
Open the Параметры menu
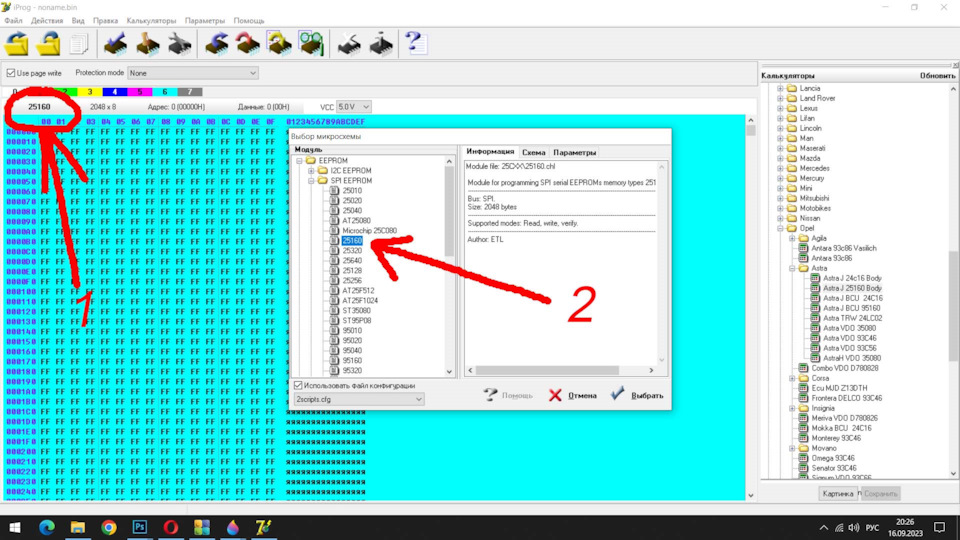(x=204, y=21)
